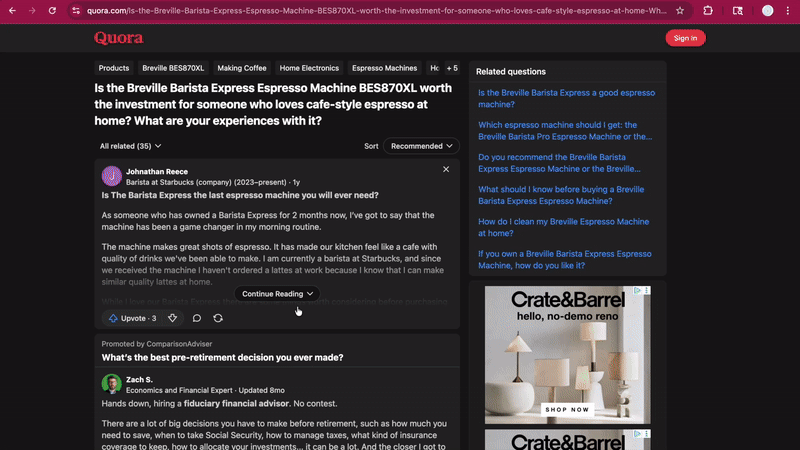
Task: Click the 'fiduciary financial advisor' bold link
Action: pos(236,403)
